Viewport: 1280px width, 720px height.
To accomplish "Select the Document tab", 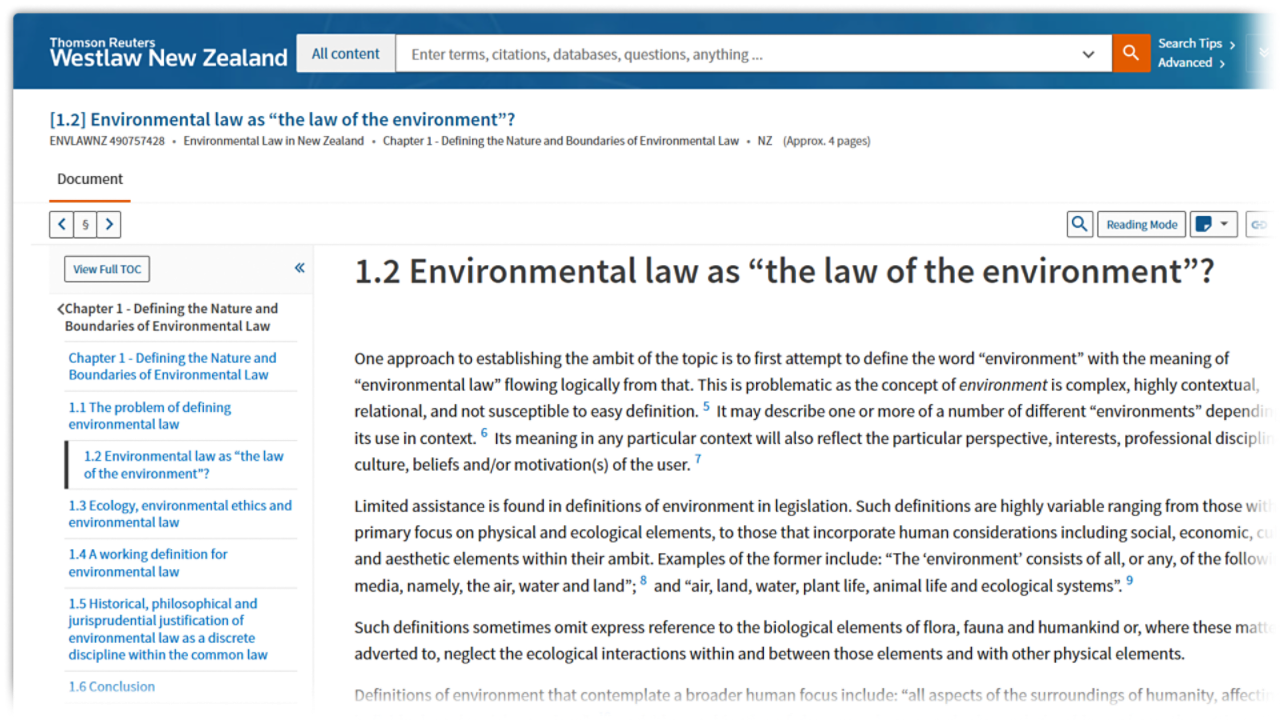I will 90,179.
